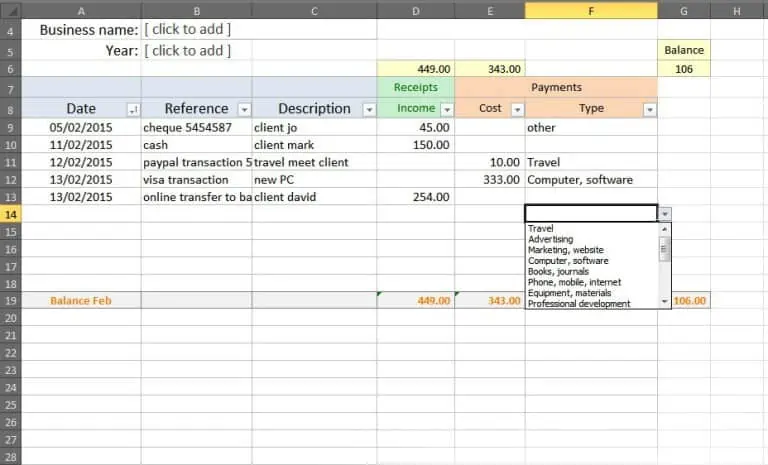Select highlighted column F header

591,11
